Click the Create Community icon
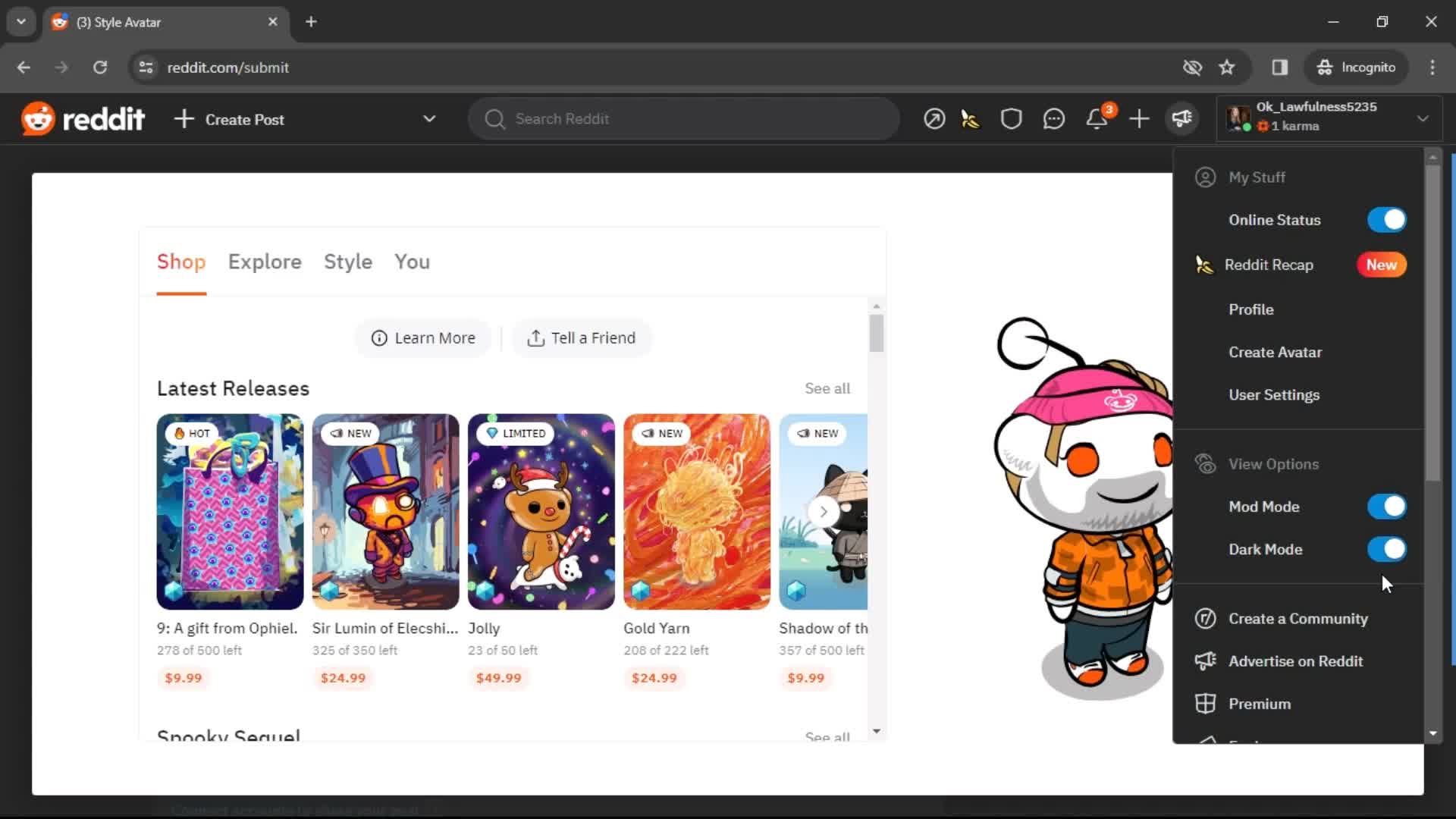 pos(1205,618)
